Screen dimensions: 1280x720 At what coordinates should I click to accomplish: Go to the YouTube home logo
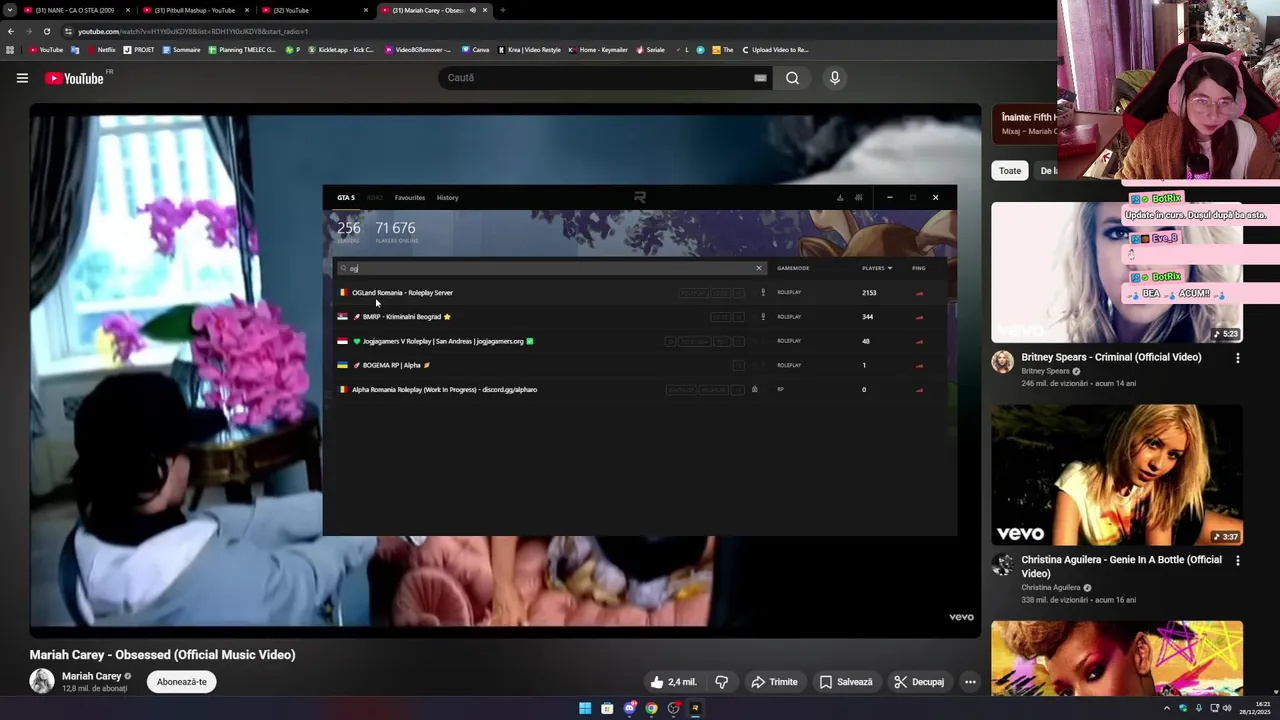[x=74, y=78]
